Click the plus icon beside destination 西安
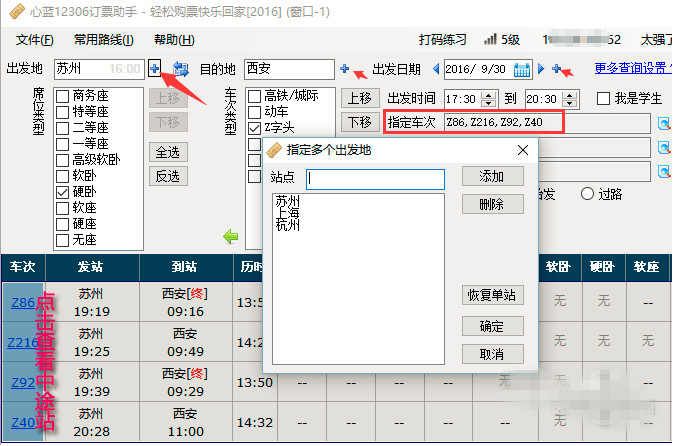This screenshot has height=446, width=674. coord(344,68)
